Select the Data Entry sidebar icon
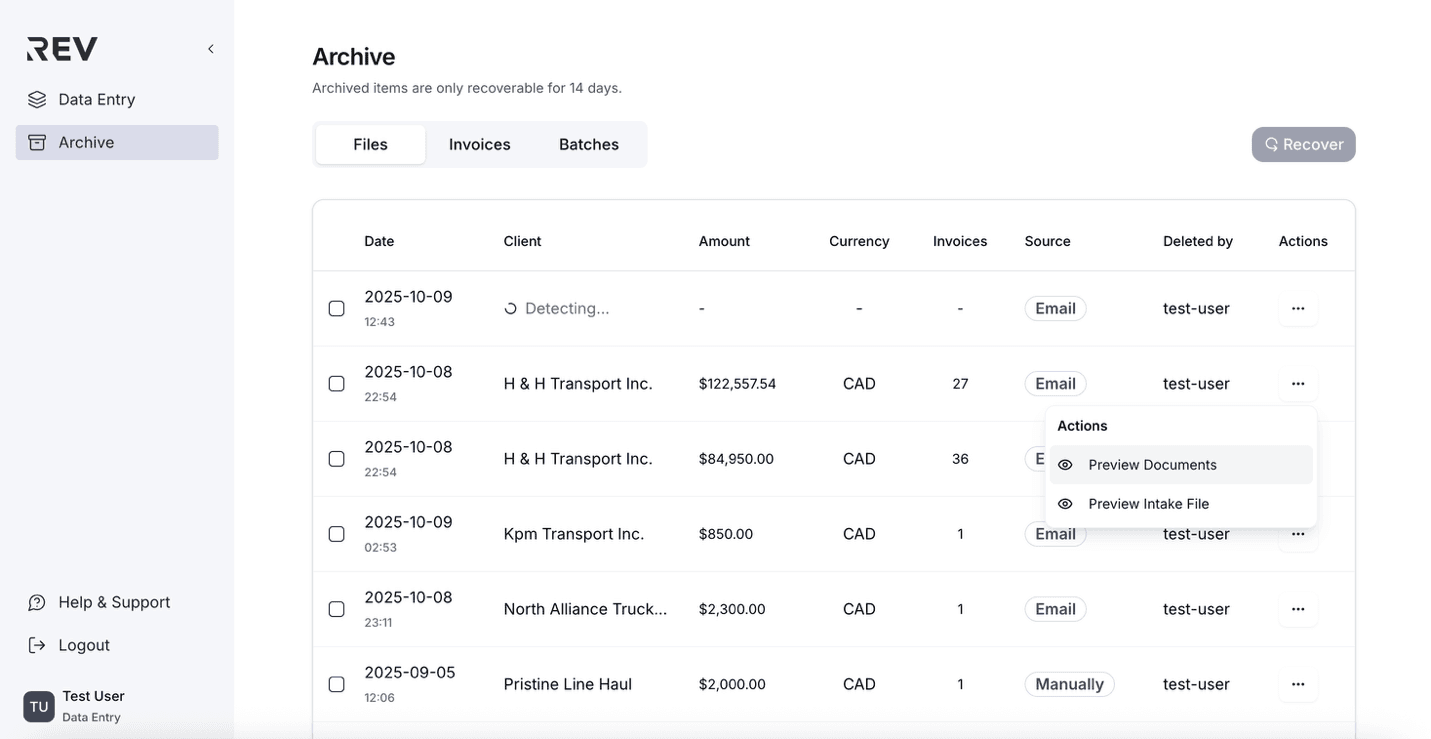This screenshot has height=739, width=1431. click(37, 99)
